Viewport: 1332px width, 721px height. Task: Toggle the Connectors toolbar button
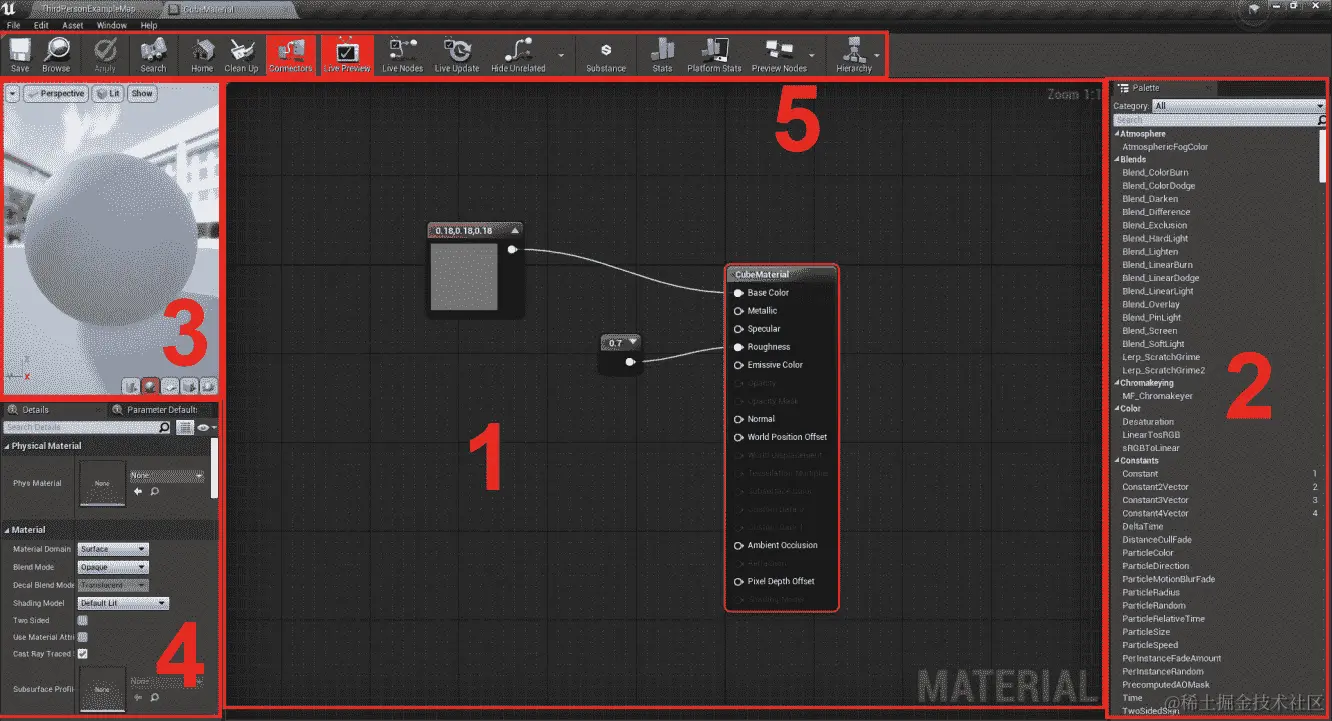(x=291, y=55)
